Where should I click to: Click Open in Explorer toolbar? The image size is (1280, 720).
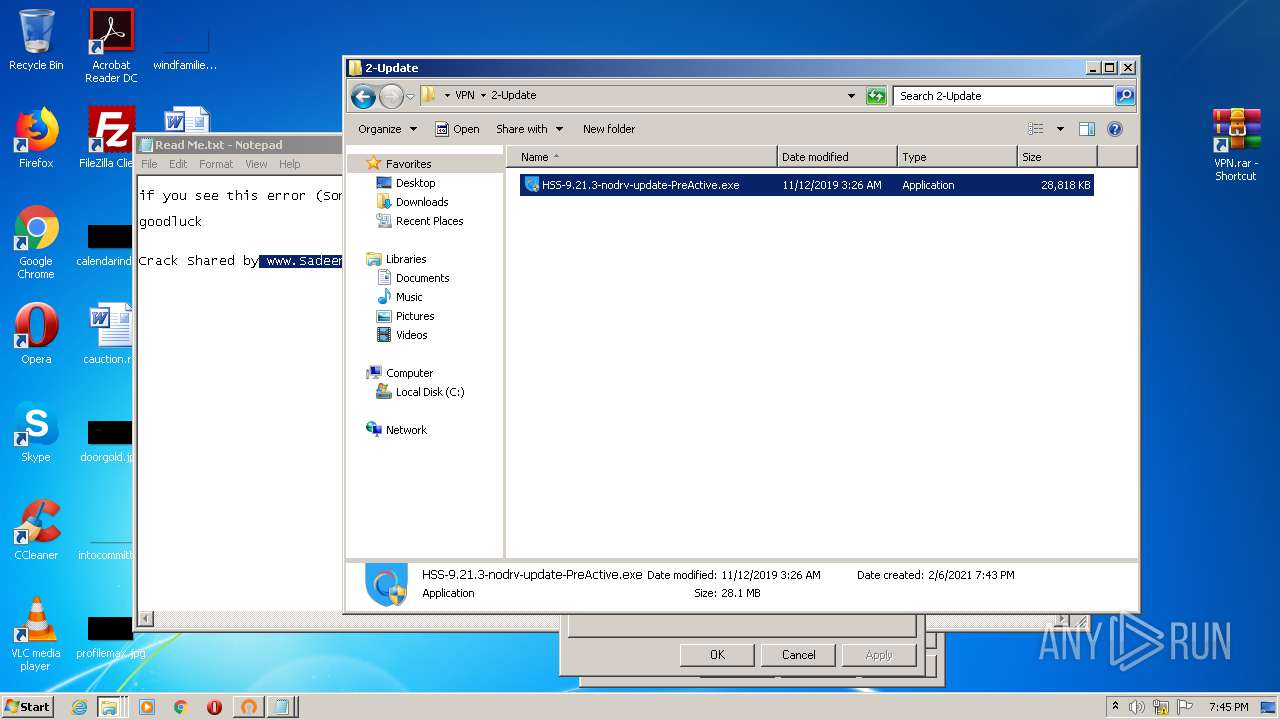point(458,129)
